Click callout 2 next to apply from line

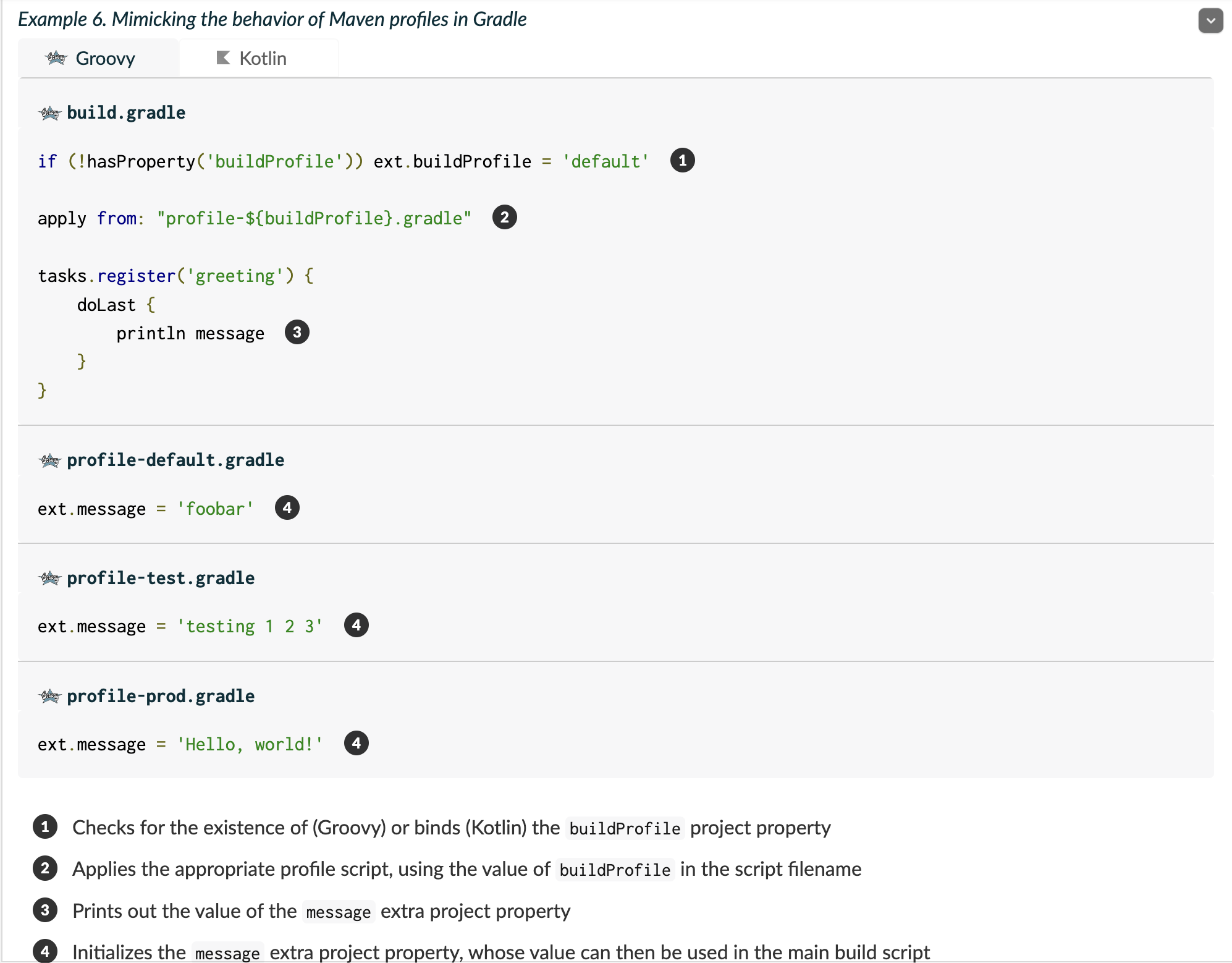click(x=504, y=218)
